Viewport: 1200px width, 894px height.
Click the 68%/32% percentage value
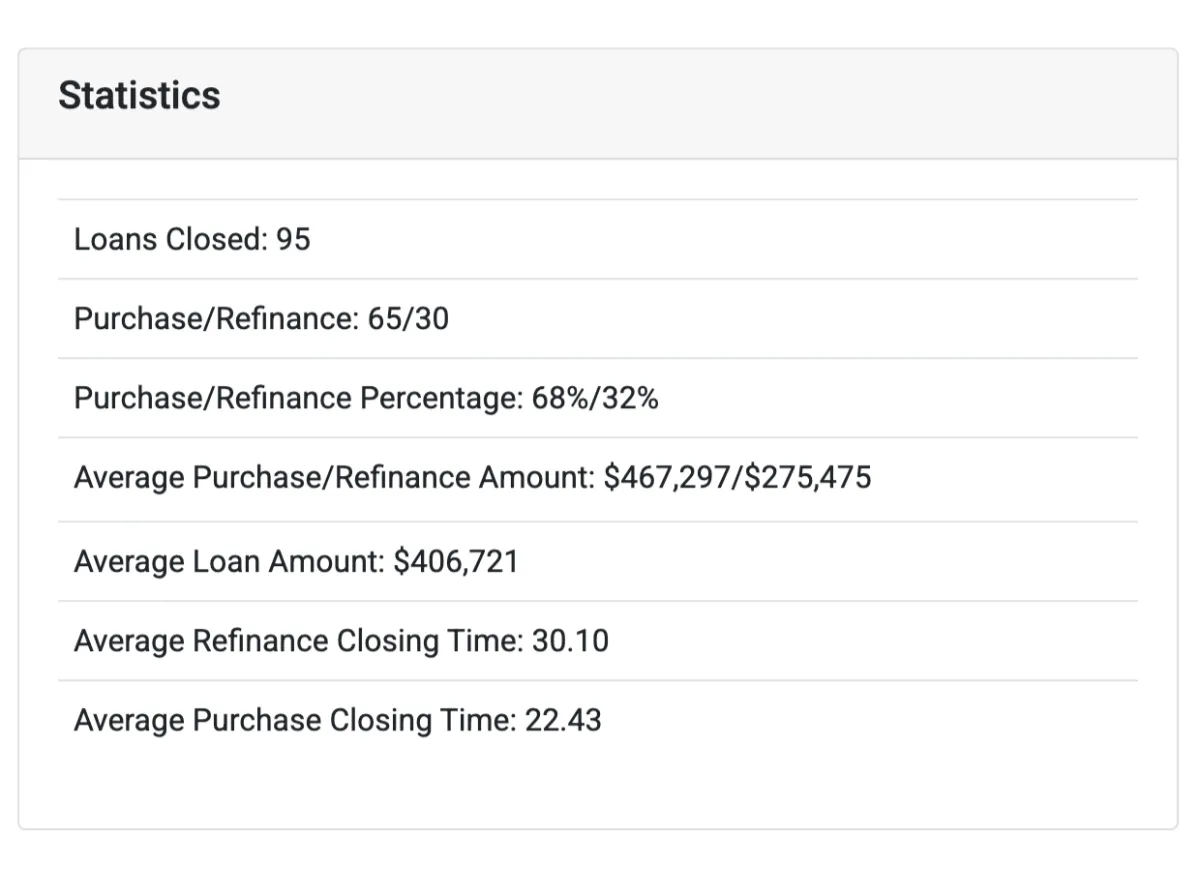coord(595,398)
